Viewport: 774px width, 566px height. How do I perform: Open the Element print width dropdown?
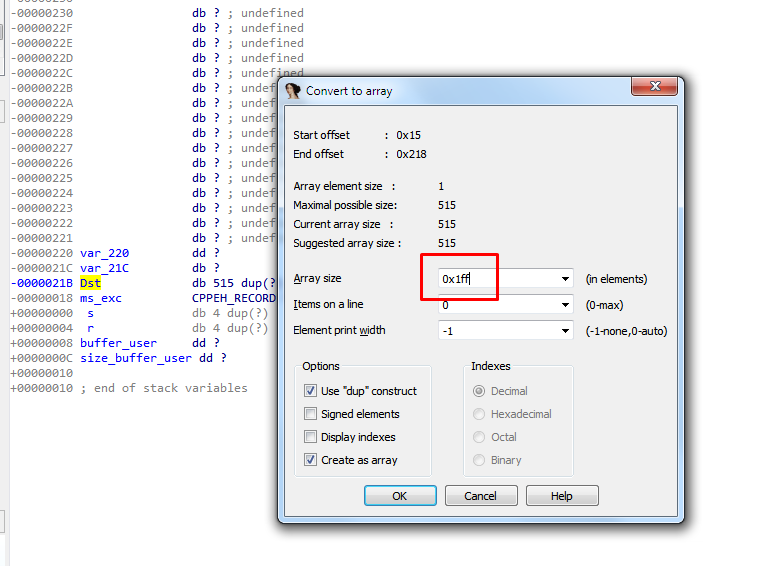(565, 331)
